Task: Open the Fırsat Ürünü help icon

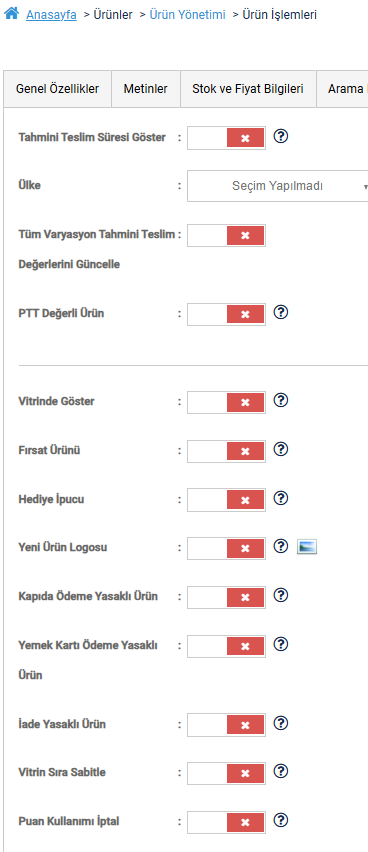Action: pyautogui.click(x=280, y=449)
